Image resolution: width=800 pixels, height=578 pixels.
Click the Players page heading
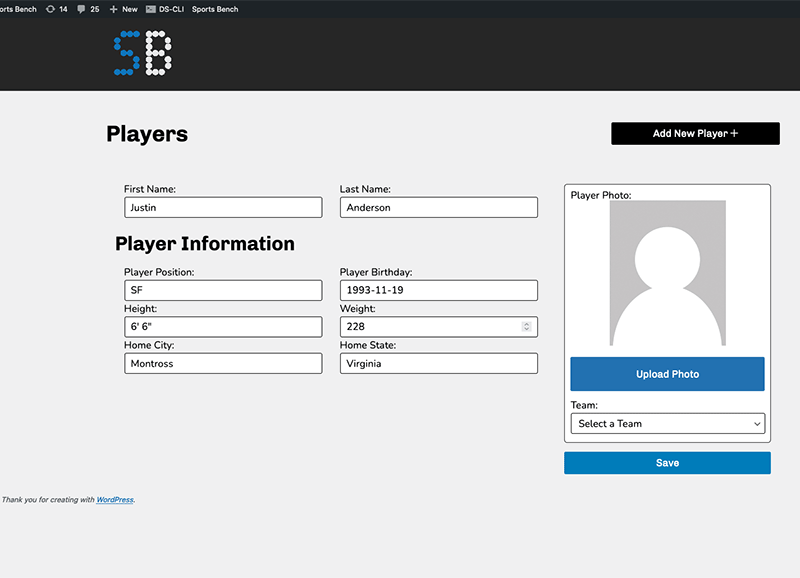click(x=147, y=134)
